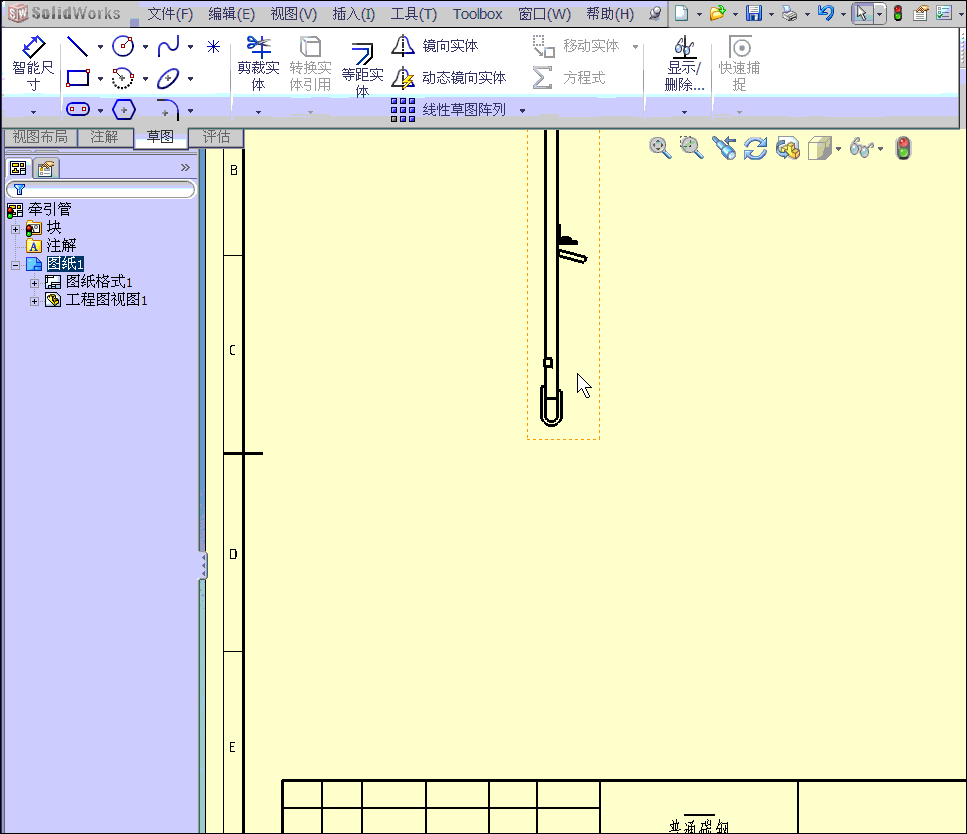Open the Linear Sketch Pattern dropdown arrow
This screenshot has height=834, width=967.
522,111
